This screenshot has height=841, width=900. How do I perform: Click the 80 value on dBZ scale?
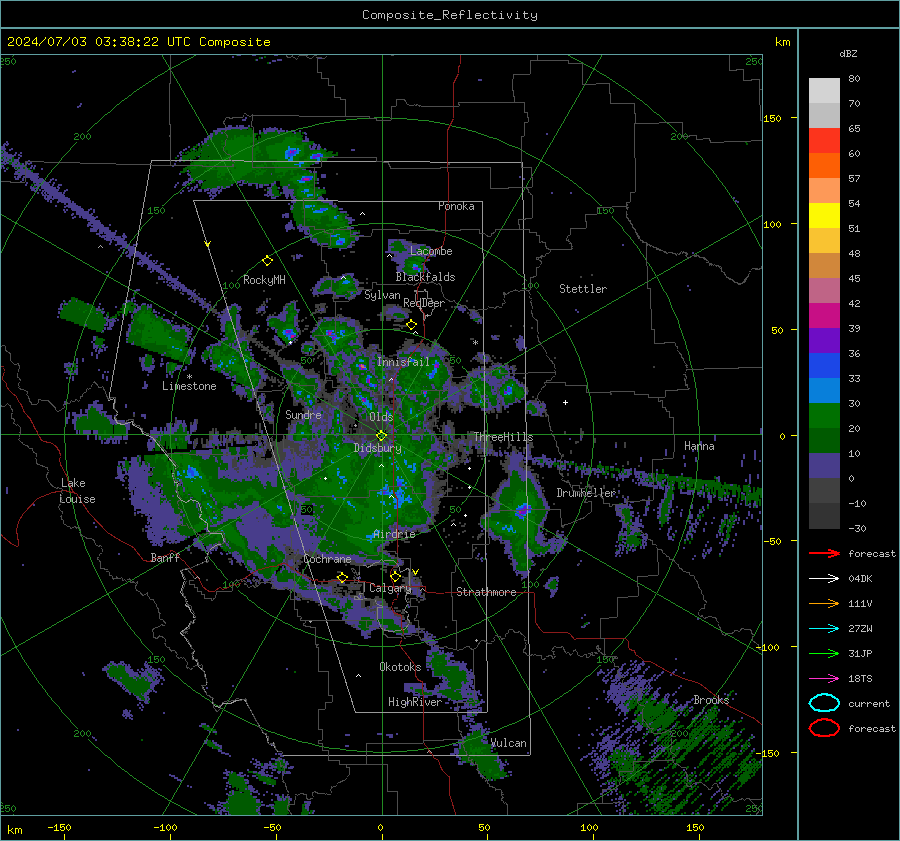pyautogui.click(x=854, y=79)
